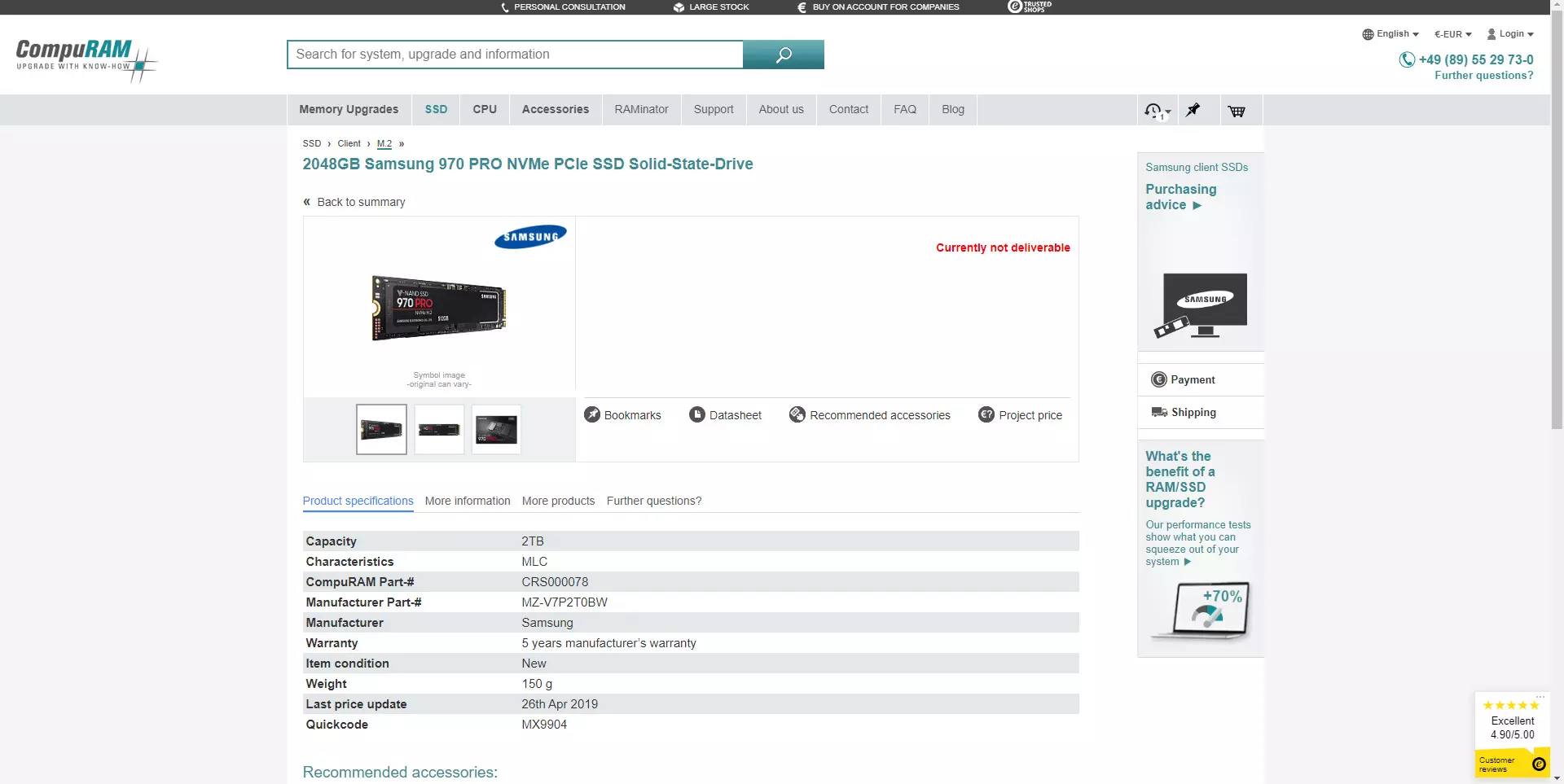Click Client breadcrumb link
Viewport: 1564px width, 784px height.
(x=349, y=143)
